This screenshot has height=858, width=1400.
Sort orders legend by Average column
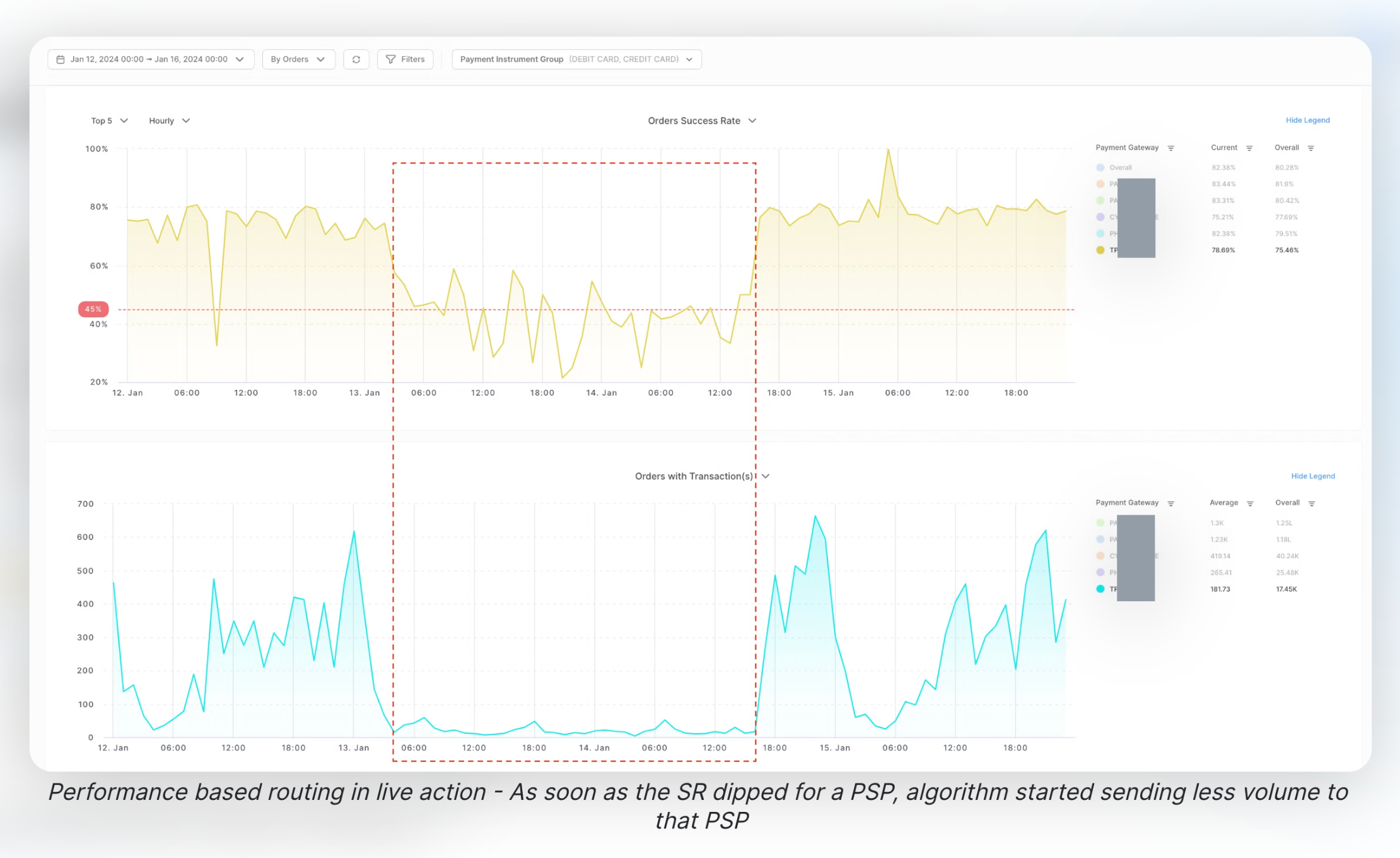(1251, 503)
